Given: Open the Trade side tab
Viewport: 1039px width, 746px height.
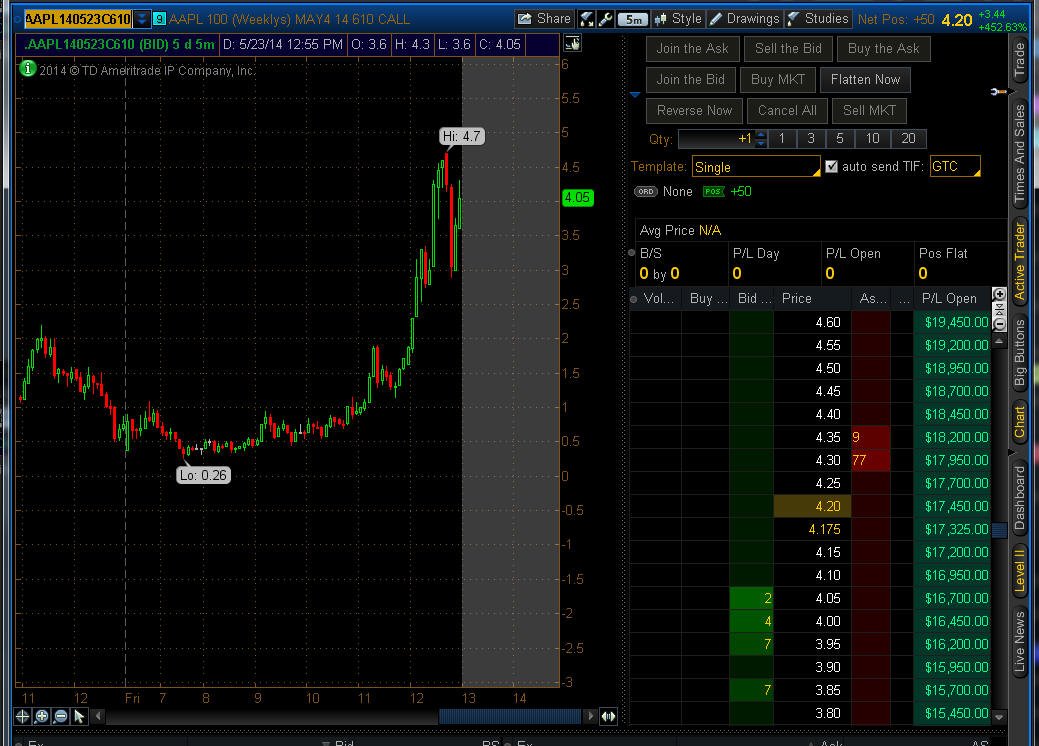Looking at the screenshot, I should (x=1020, y=58).
